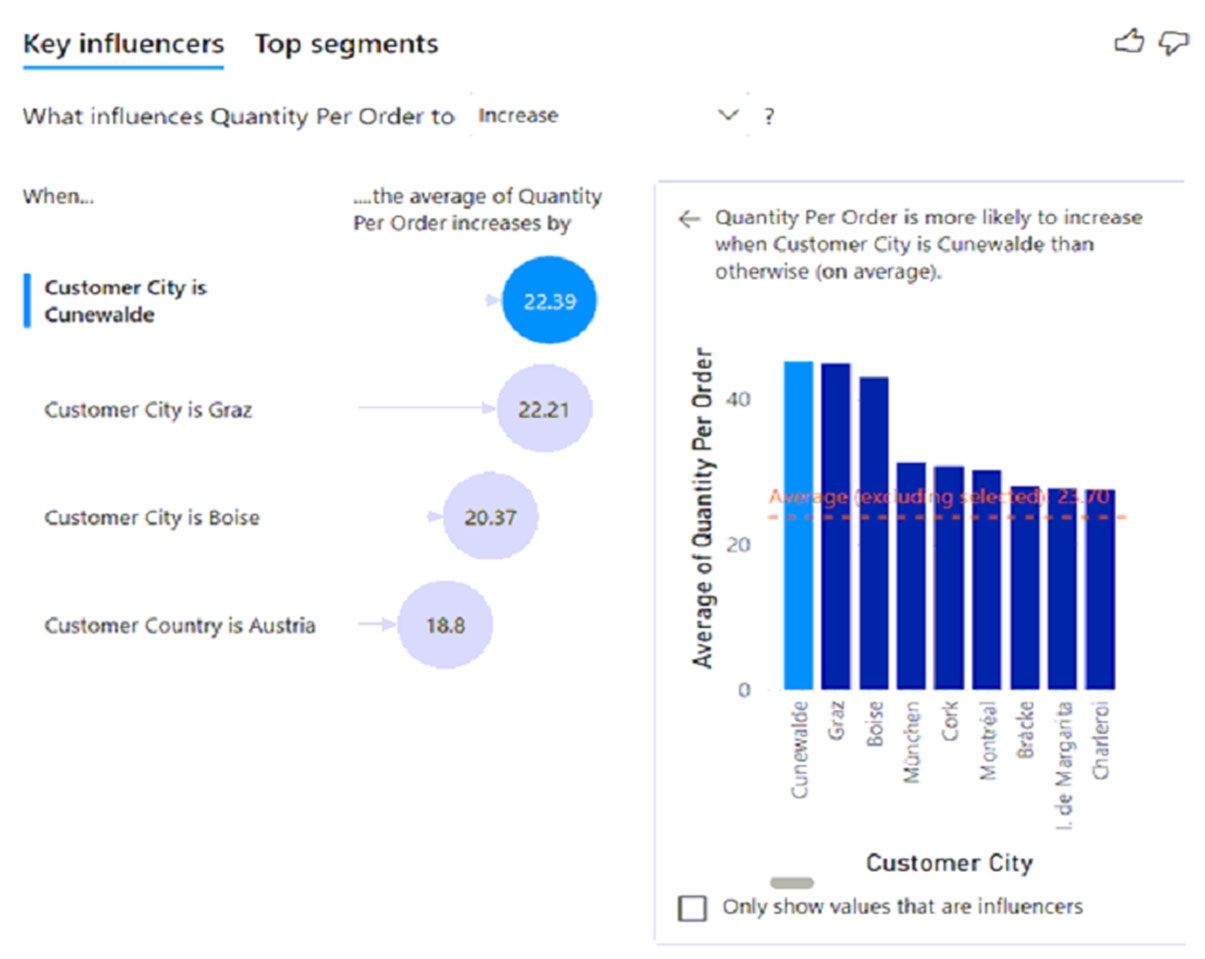Select the 22.21 Graz influencer bubble
This screenshot has height=959, width=1205.
pyautogui.click(x=544, y=409)
